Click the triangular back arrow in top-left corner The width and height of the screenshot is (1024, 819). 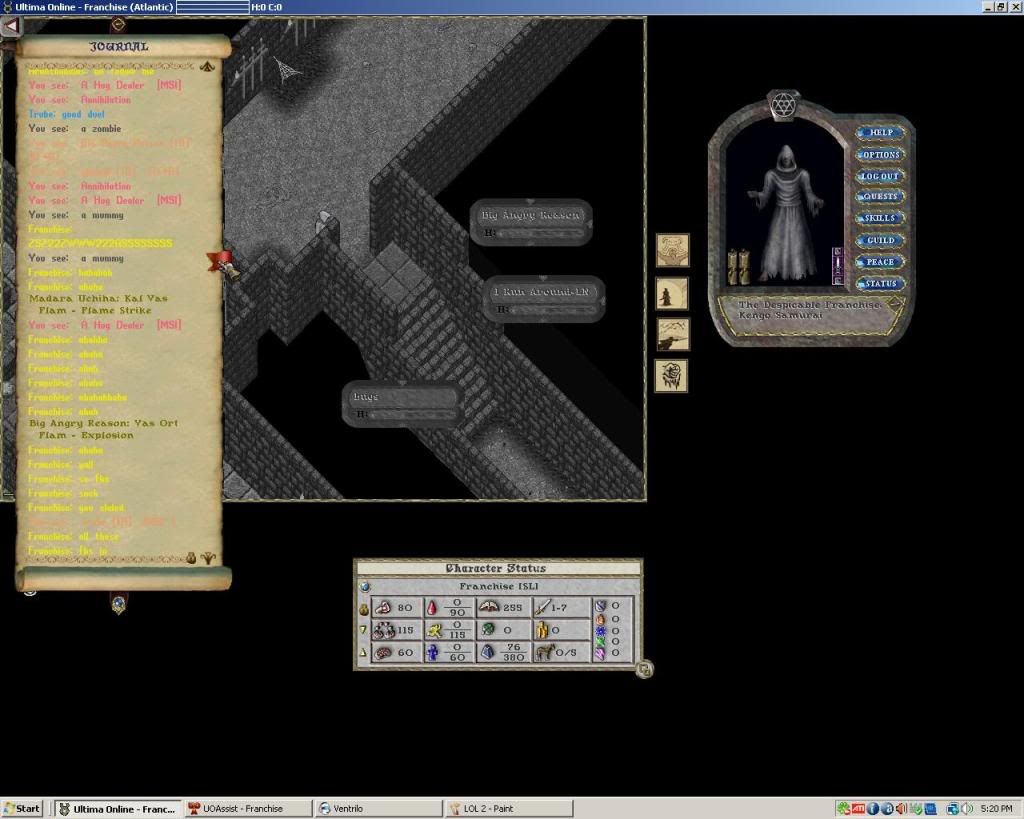pyautogui.click(x=11, y=26)
